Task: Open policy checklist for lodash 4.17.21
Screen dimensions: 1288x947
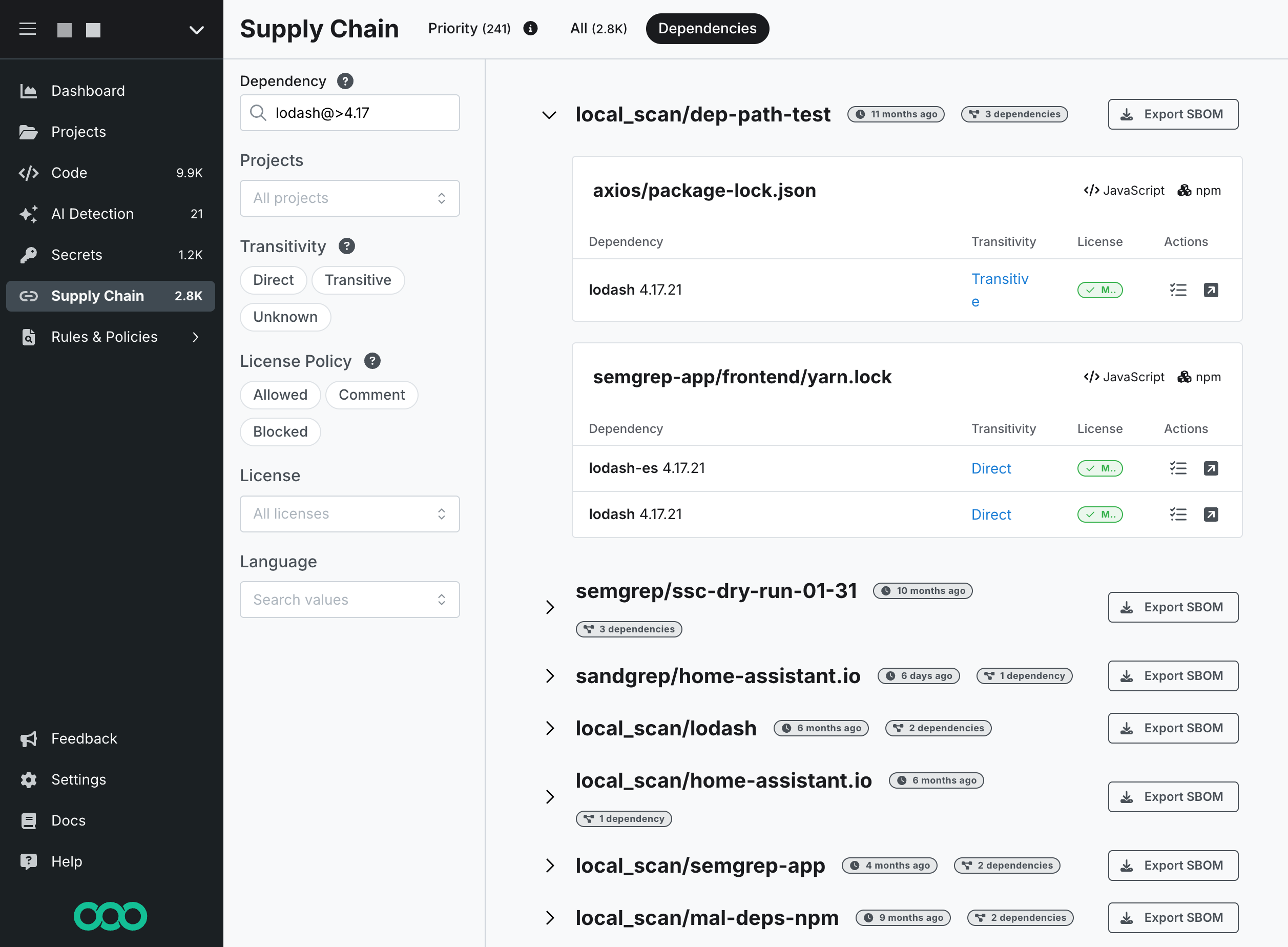Action: click(1178, 290)
